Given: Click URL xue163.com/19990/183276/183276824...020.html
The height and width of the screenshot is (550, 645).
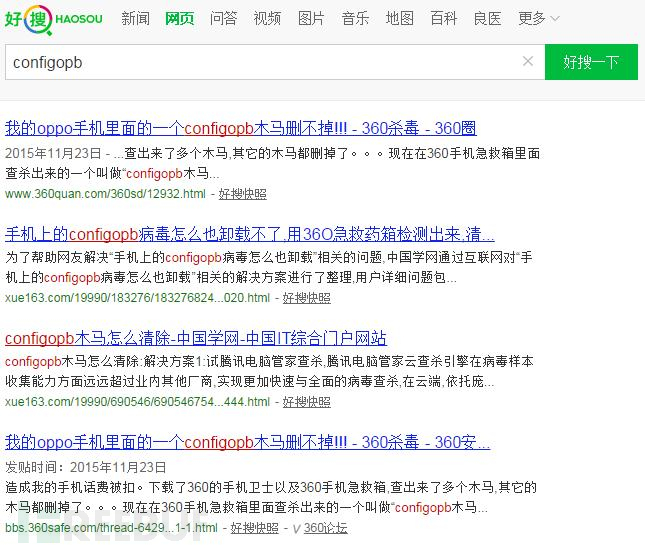Looking at the screenshot, I should tap(137, 298).
